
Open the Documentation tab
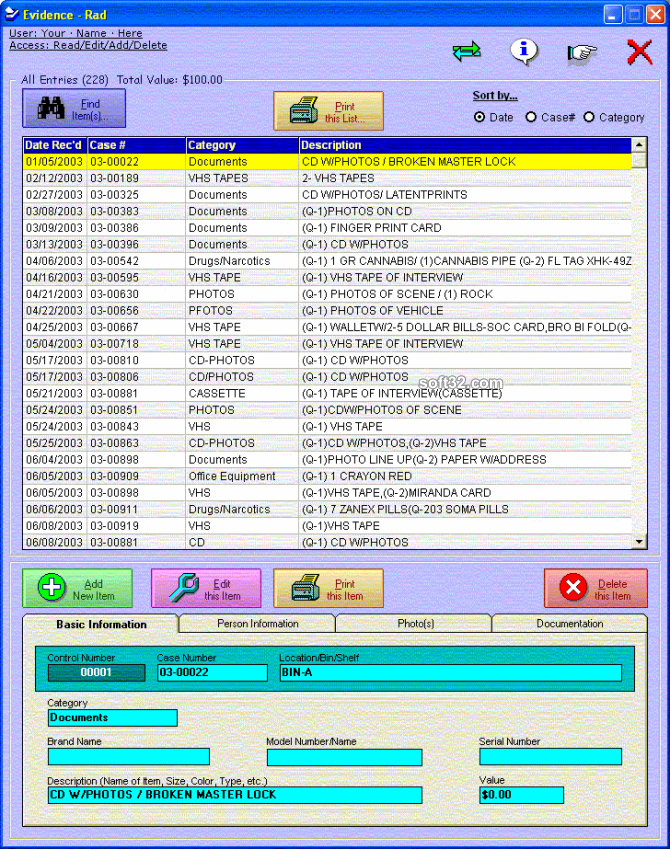[569, 623]
